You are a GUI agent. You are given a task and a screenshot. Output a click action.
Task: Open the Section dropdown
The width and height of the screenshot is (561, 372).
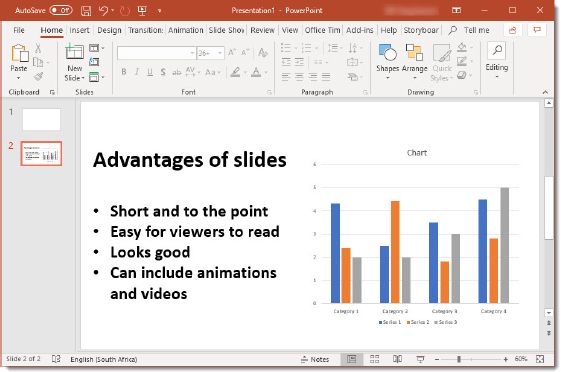[96, 77]
